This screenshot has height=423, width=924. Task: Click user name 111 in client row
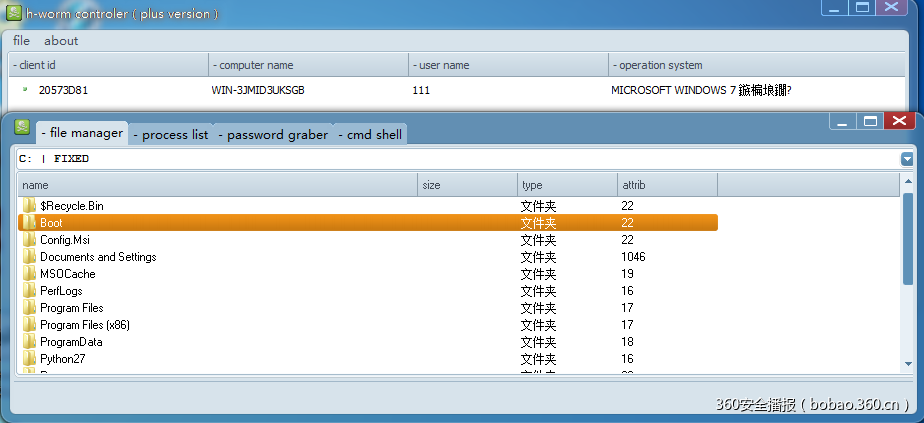tap(421, 90)
